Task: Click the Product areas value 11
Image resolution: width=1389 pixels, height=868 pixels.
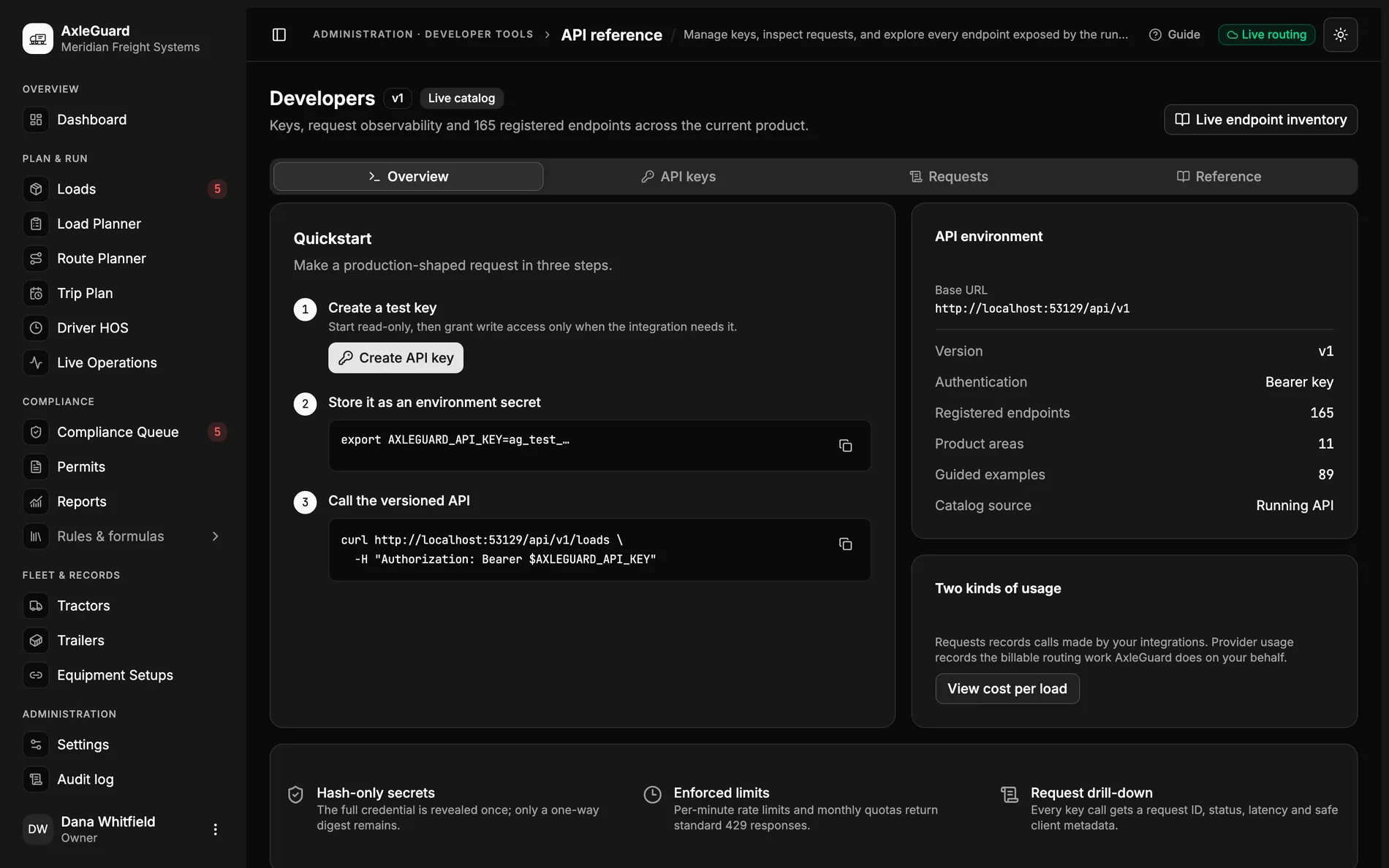Action: 1326,443
